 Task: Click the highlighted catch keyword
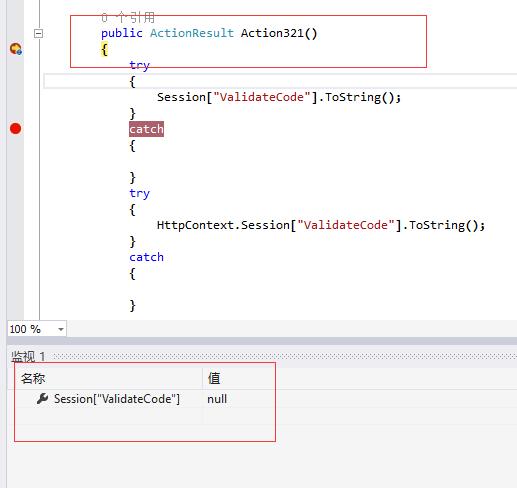[x=146, y=129]
